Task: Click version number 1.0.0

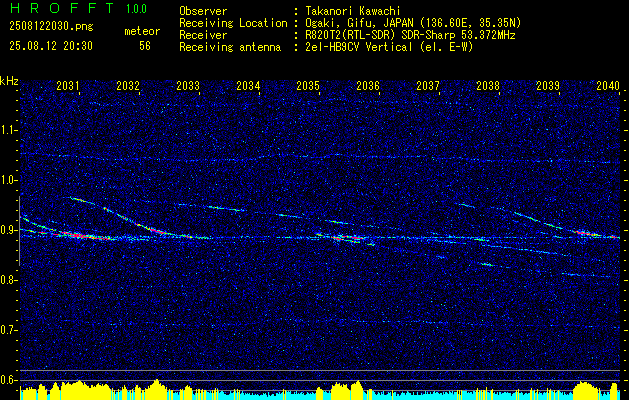Action: [x=136, y=8]
